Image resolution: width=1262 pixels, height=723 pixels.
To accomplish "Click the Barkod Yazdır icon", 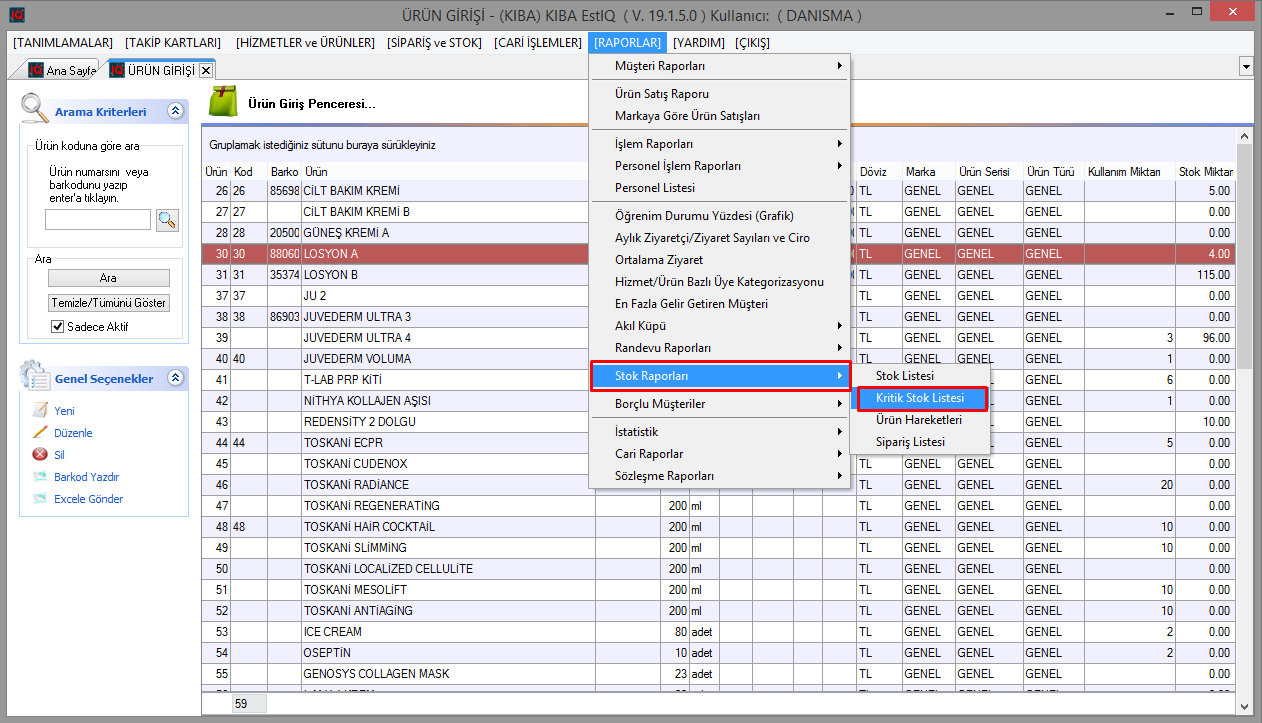I will tap(40, 477).
